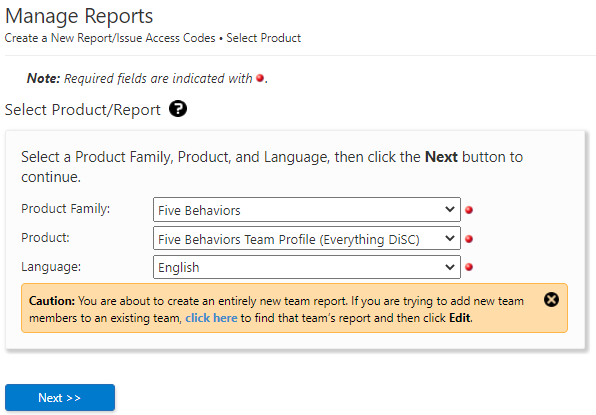Click 'Create a New Report/Issue Access Codes' breadcrumb
596x415 pixels.
coord(110,38)
